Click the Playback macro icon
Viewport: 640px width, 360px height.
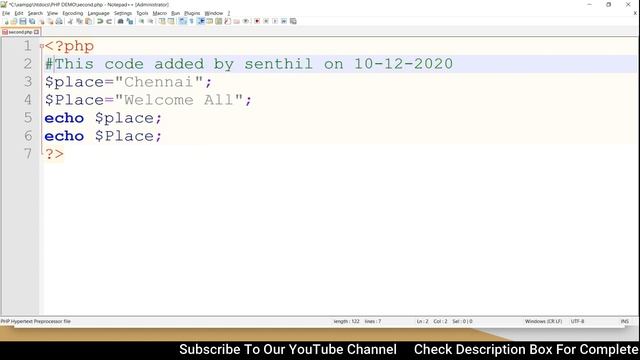pyautogui.click(x=275, y=21)
